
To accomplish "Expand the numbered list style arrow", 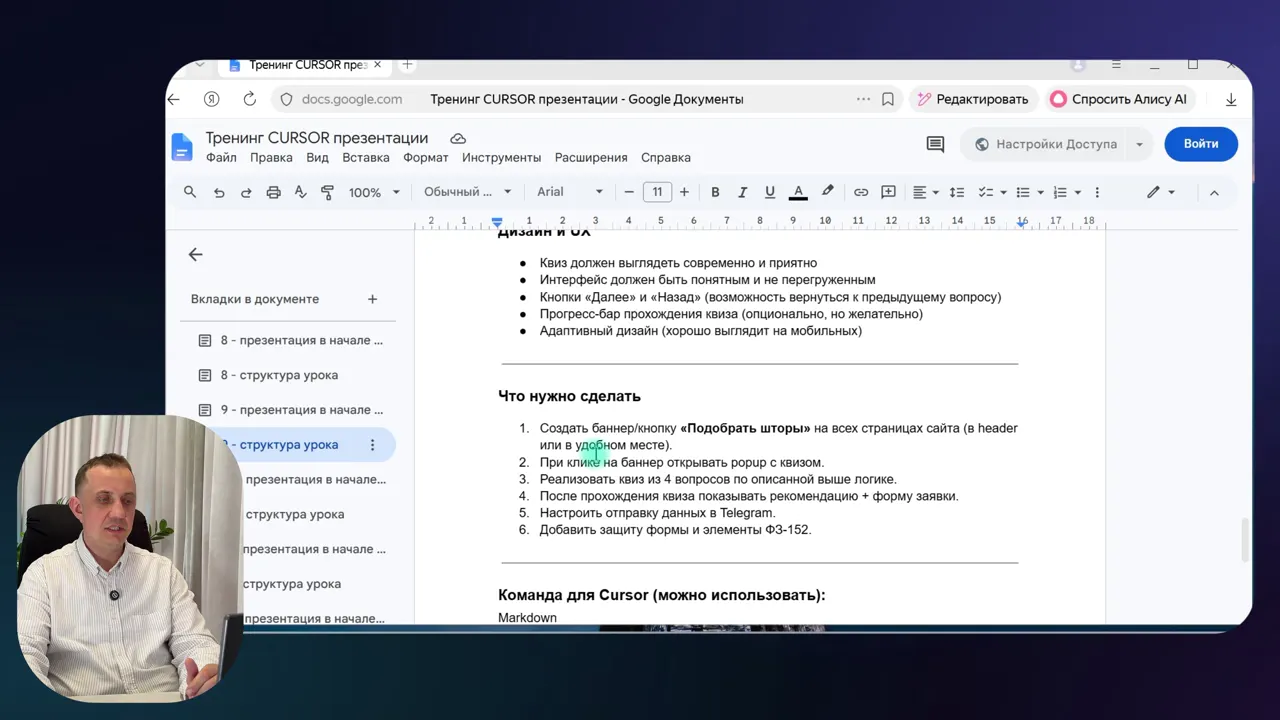I will [x=1078, y=192].
